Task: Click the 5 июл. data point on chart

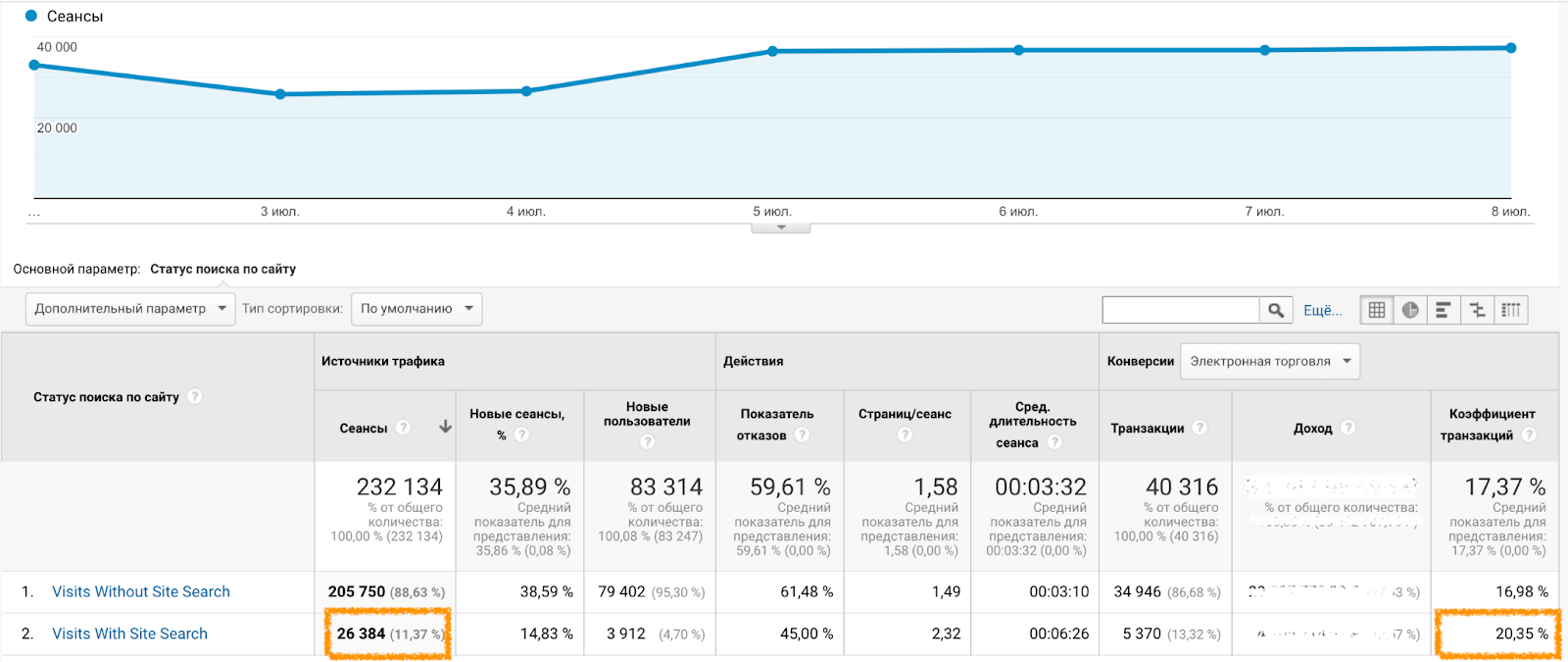Action: (772, 51)
